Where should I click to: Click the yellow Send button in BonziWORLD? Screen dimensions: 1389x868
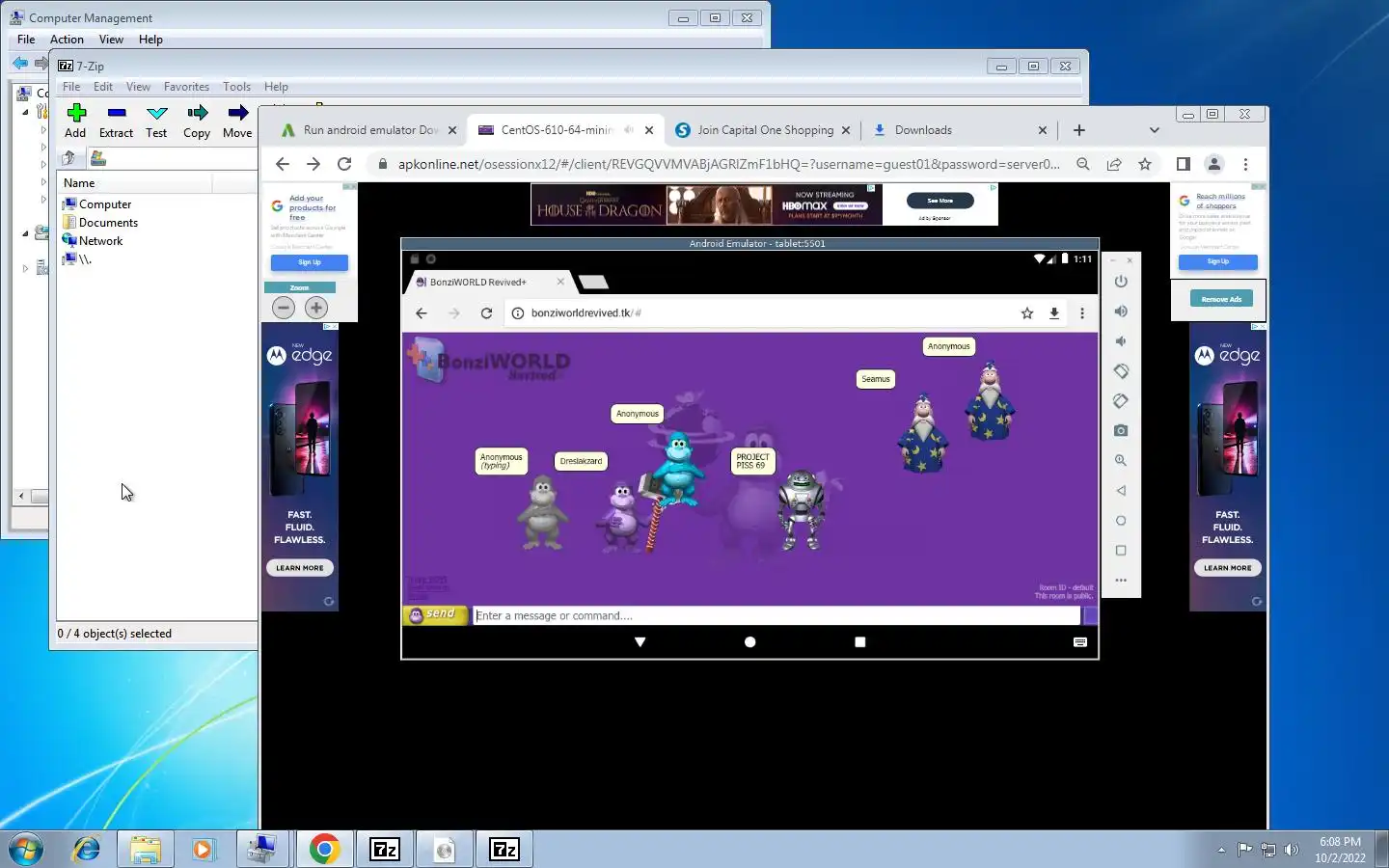click(434, 614)
